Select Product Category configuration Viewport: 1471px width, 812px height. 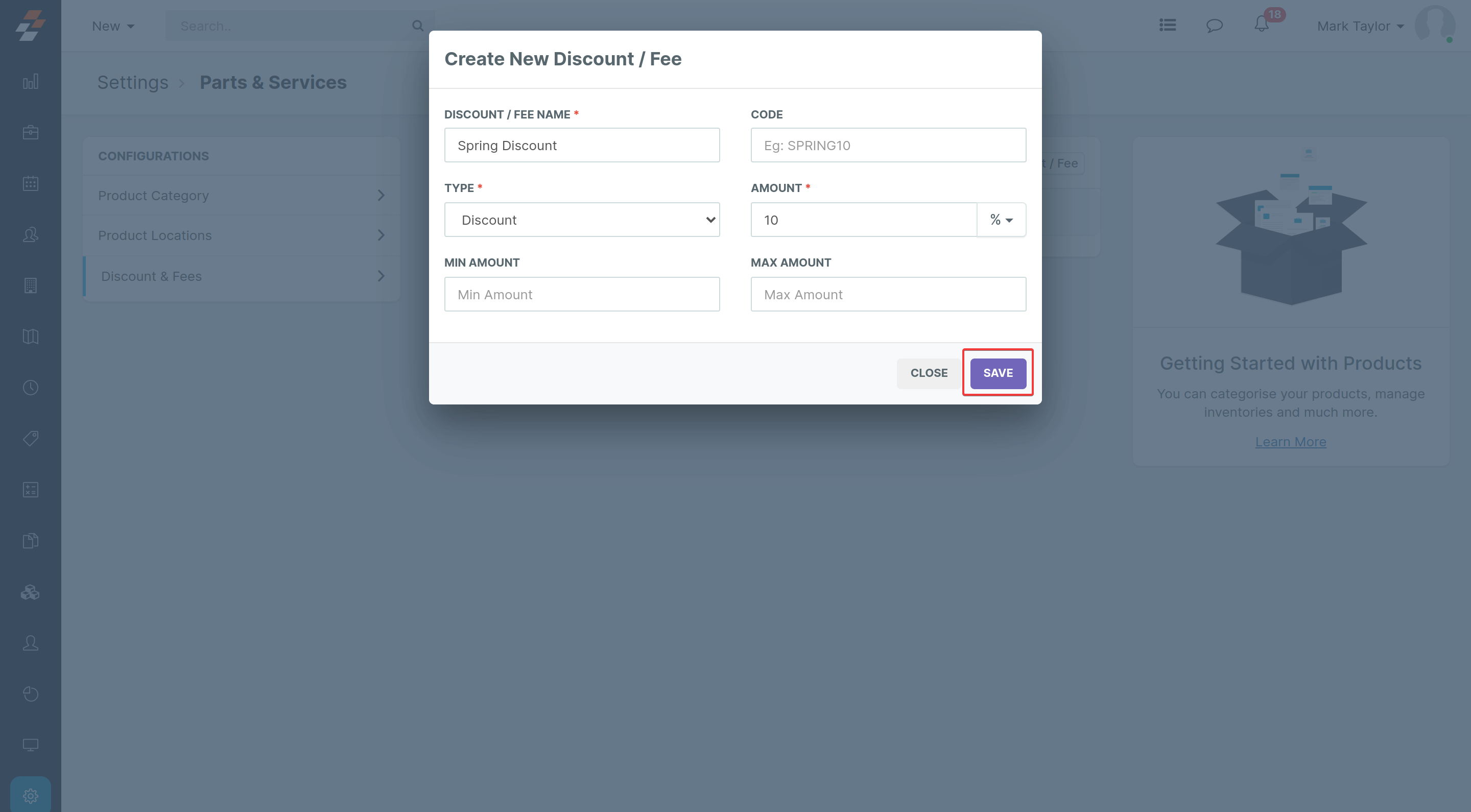[x=241, y=195]
